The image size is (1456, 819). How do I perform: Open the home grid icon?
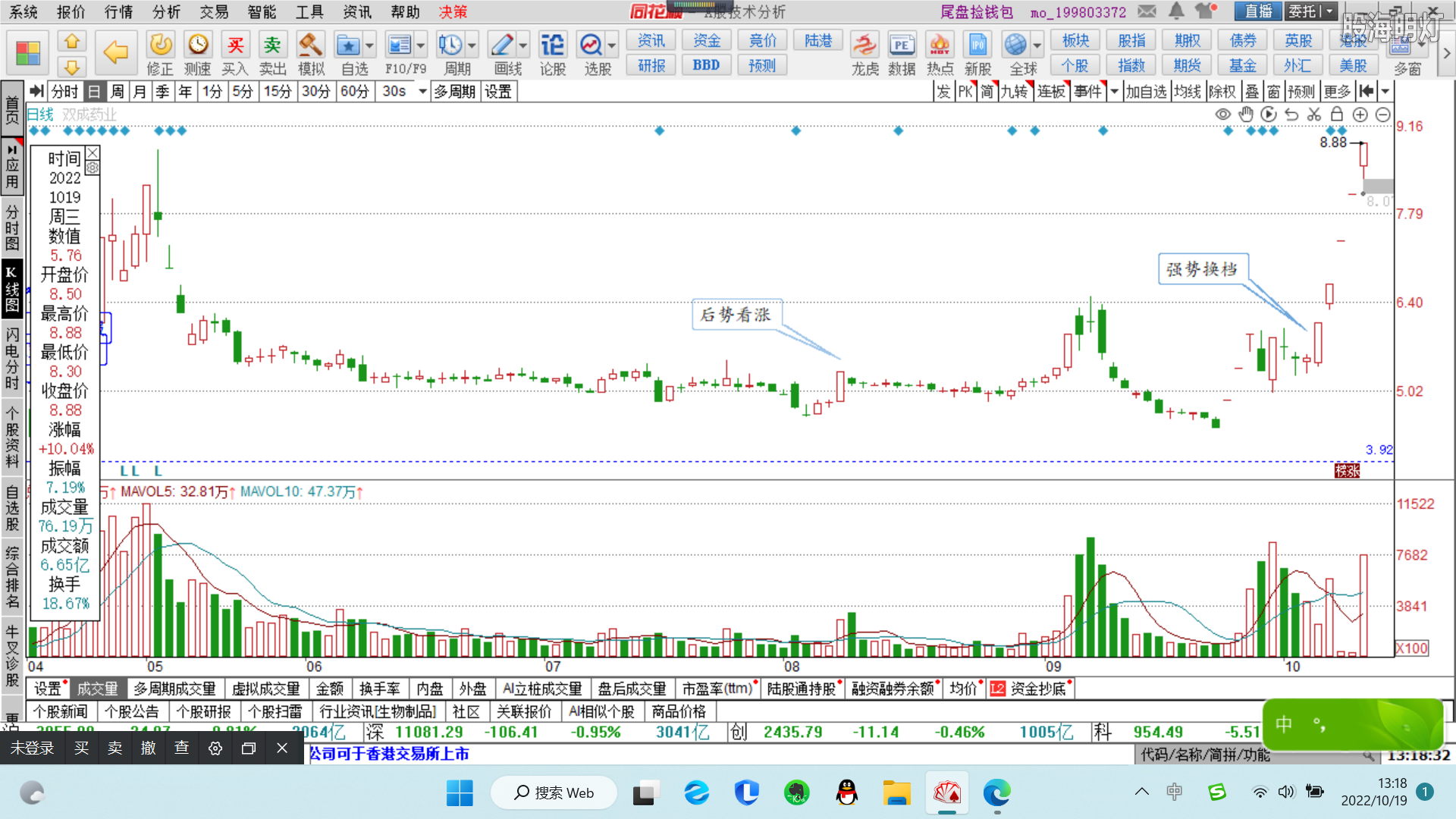coord(28,53)
